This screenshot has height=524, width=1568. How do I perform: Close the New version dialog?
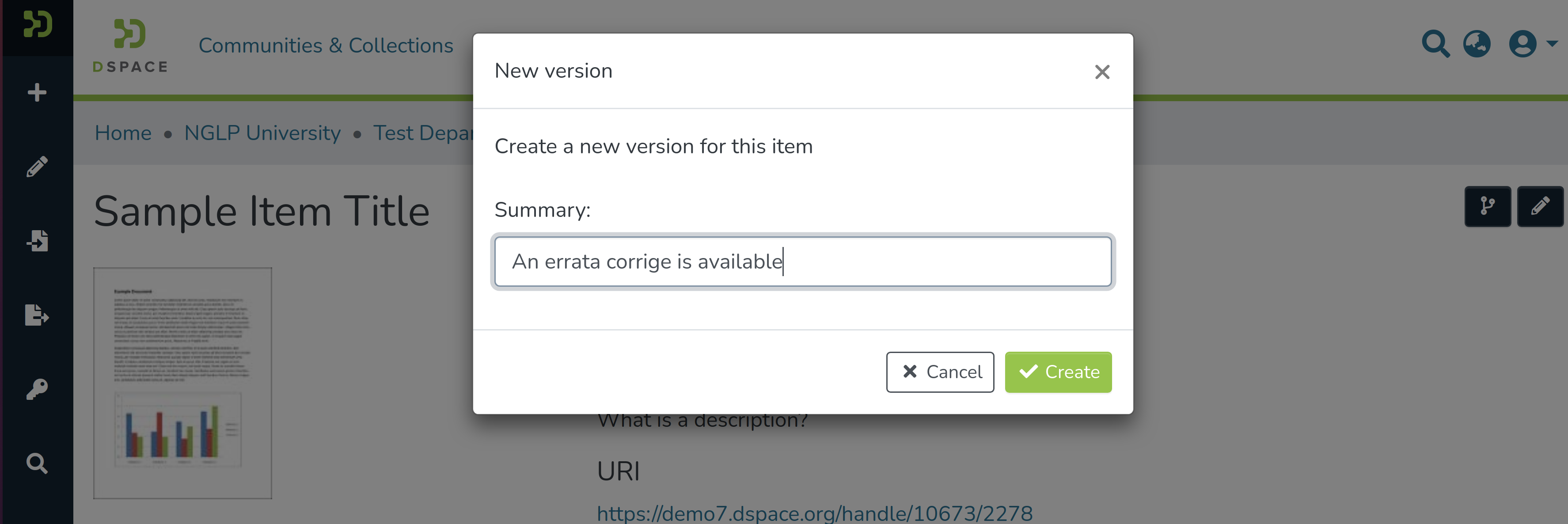[1102, 72]
